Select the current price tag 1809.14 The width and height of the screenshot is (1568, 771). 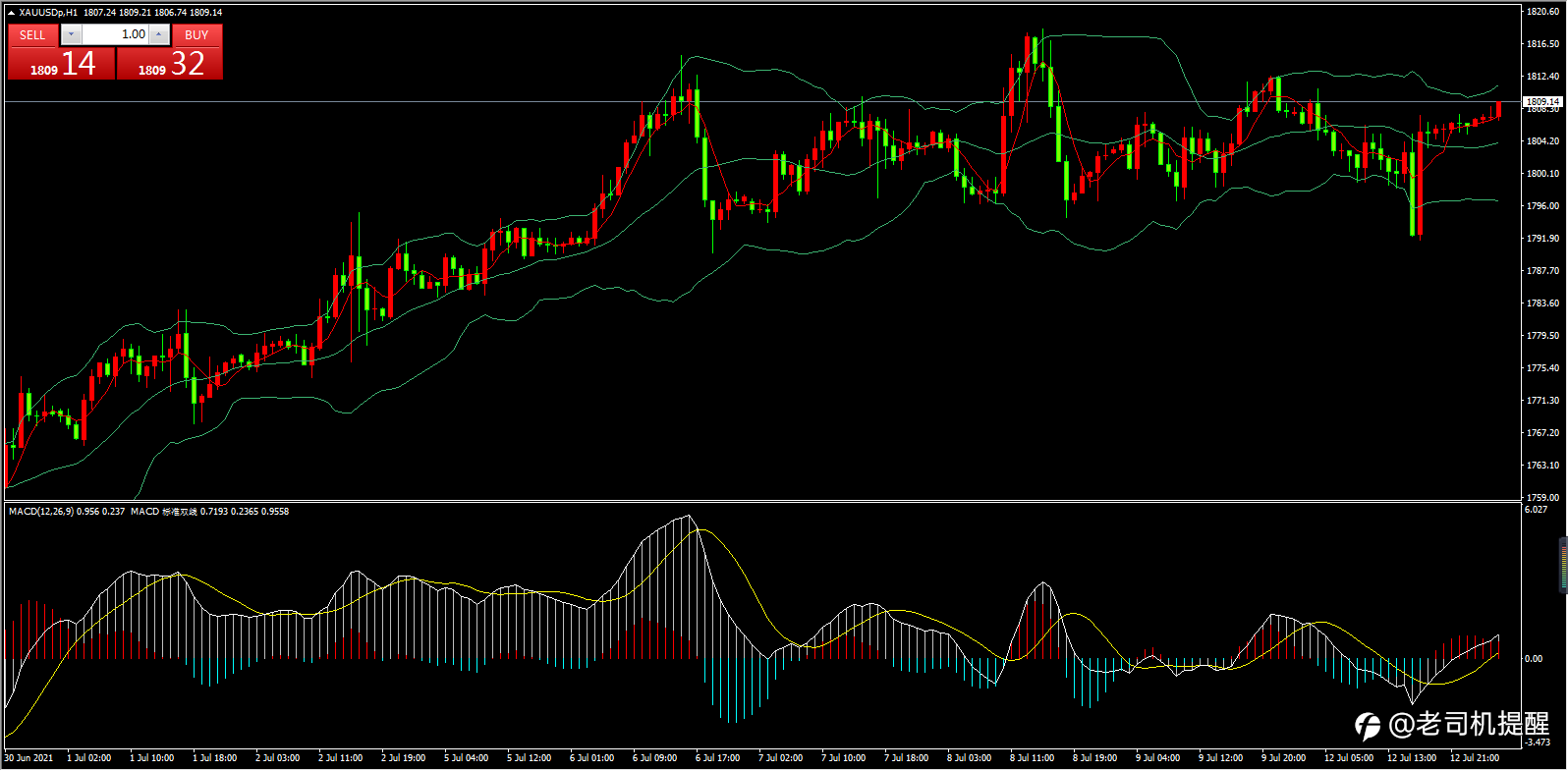coord(1542,101)
